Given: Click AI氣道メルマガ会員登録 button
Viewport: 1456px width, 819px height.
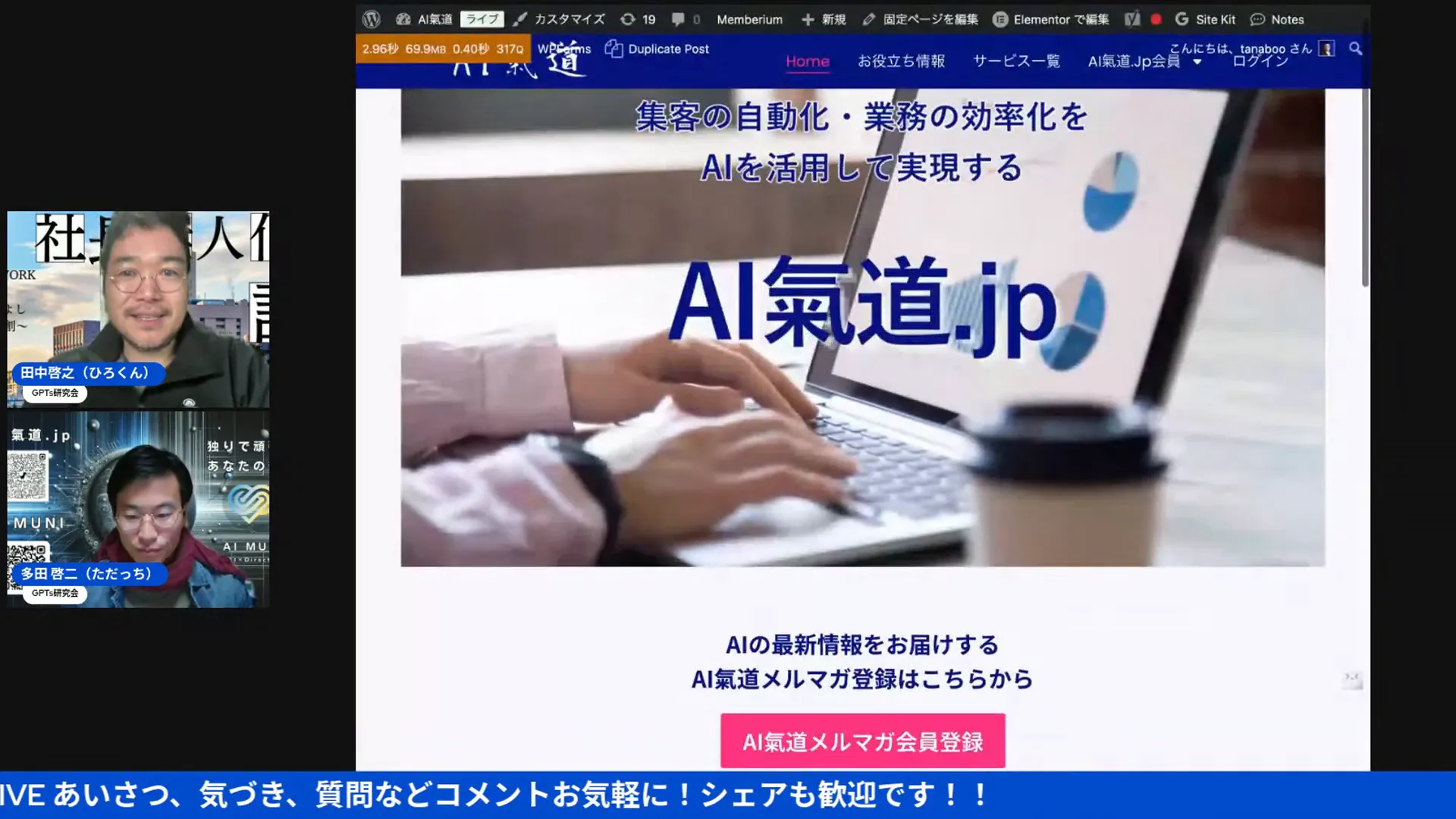Looking at the screenshot, I should point(862,741).
